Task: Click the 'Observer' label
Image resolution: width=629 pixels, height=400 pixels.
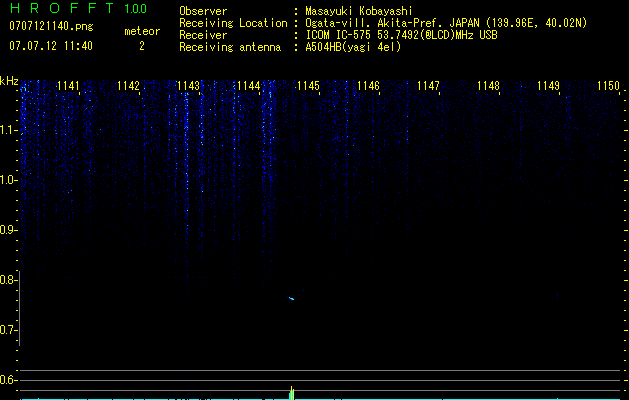Action: (203, 11)
